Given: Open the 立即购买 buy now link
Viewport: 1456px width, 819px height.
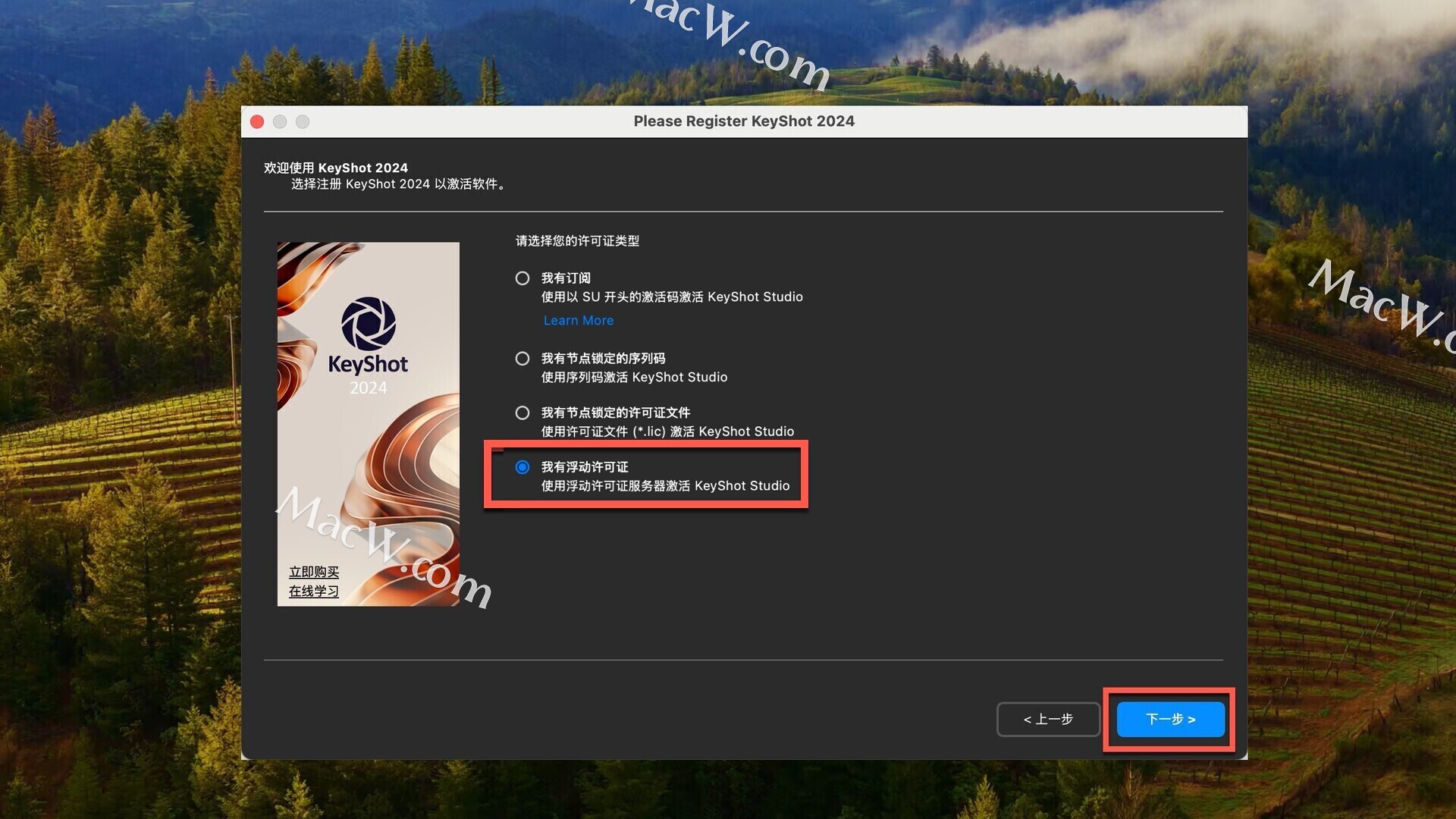Looking at the screenshot, I should click(x=314, y=572).
